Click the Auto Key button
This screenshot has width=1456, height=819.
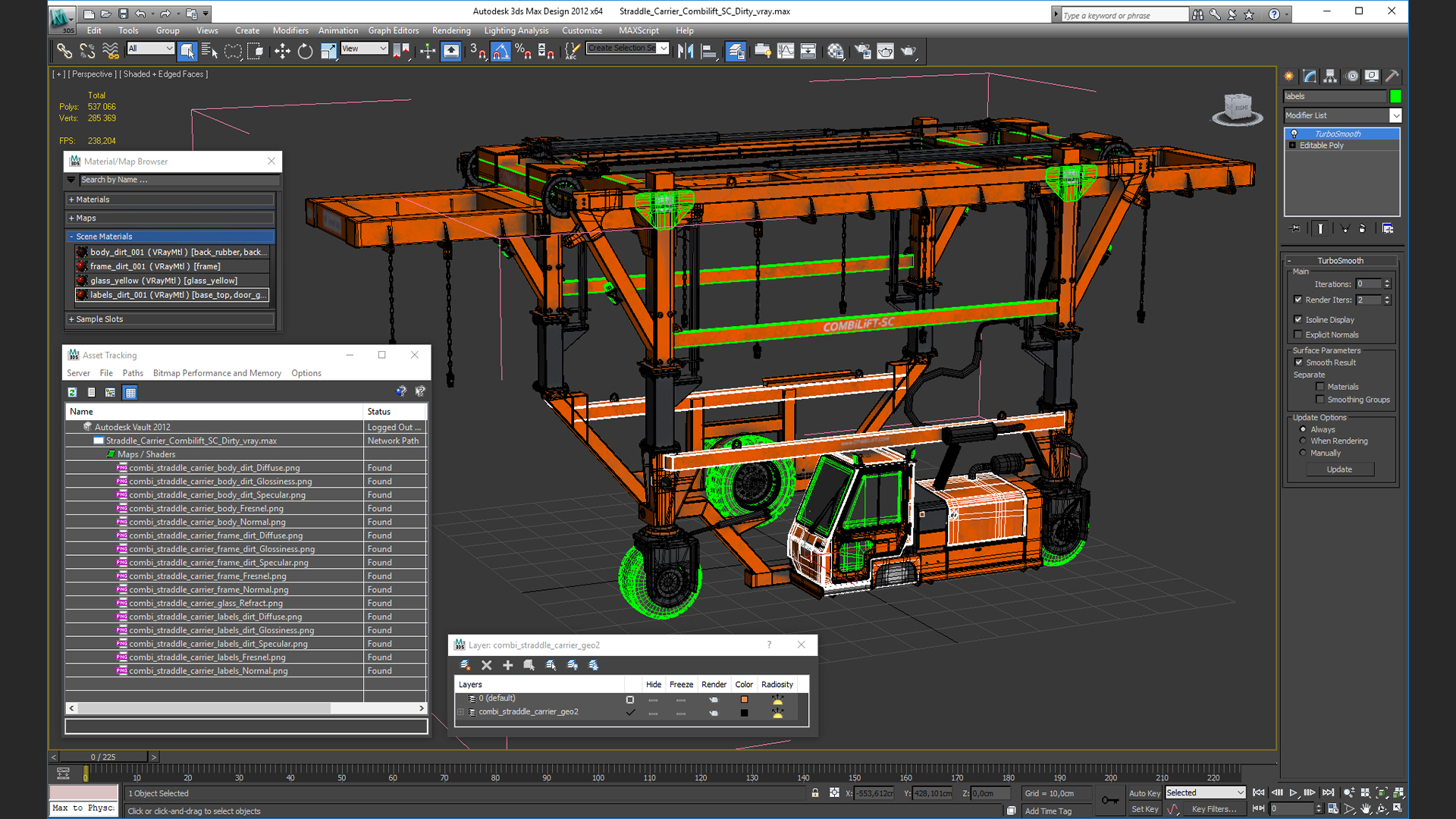pyautogui.click(x=1144, y=793)
